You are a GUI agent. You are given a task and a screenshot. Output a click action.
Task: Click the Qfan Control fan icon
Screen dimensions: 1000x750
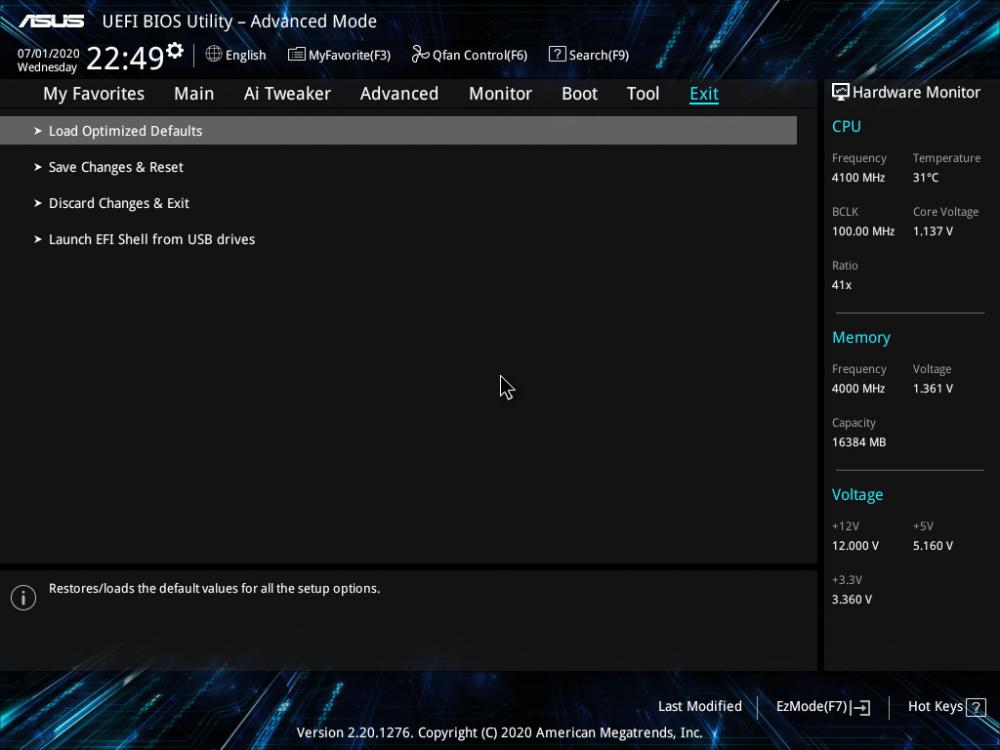pos(420,54)
